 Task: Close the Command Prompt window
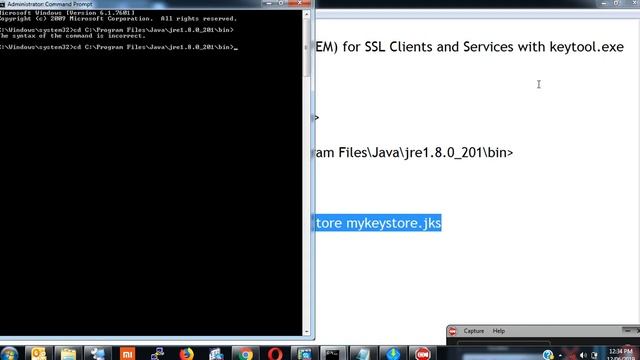tap(300, 3)
